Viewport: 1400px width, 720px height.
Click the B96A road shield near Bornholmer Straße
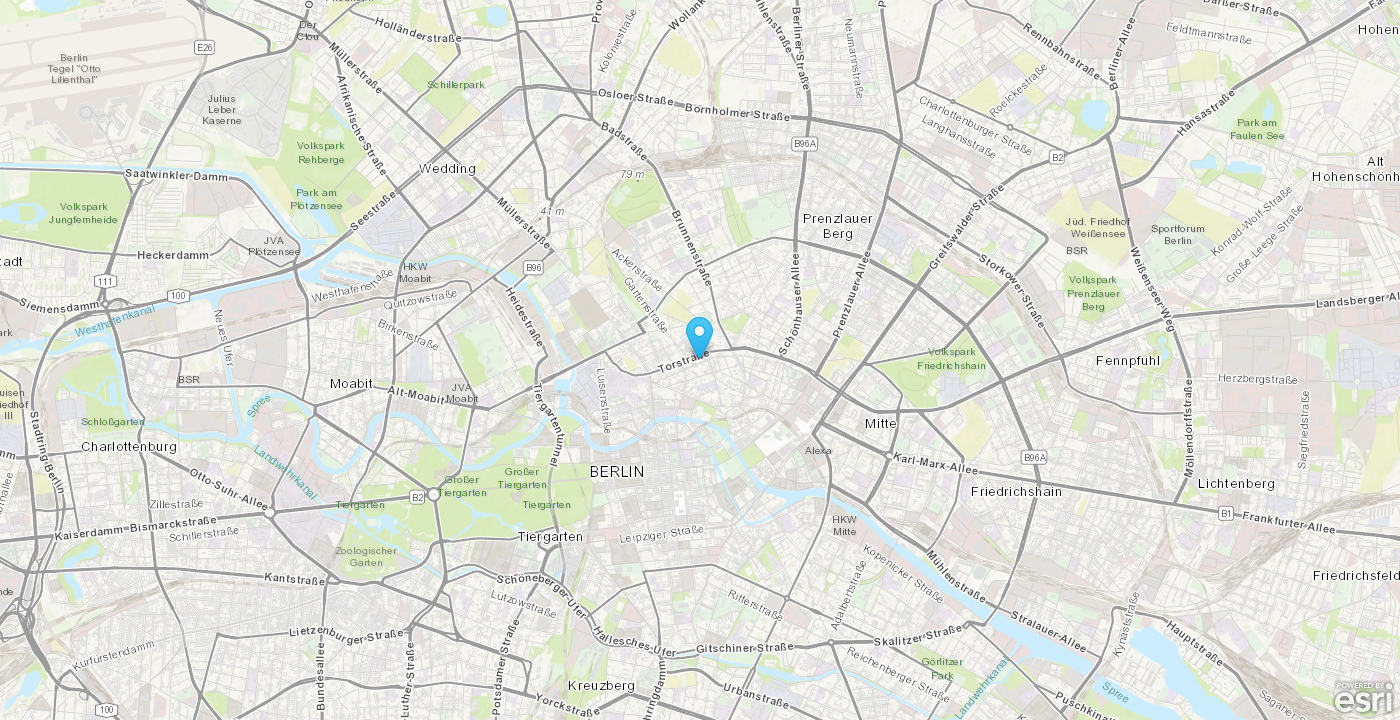[x=806, y=144]
